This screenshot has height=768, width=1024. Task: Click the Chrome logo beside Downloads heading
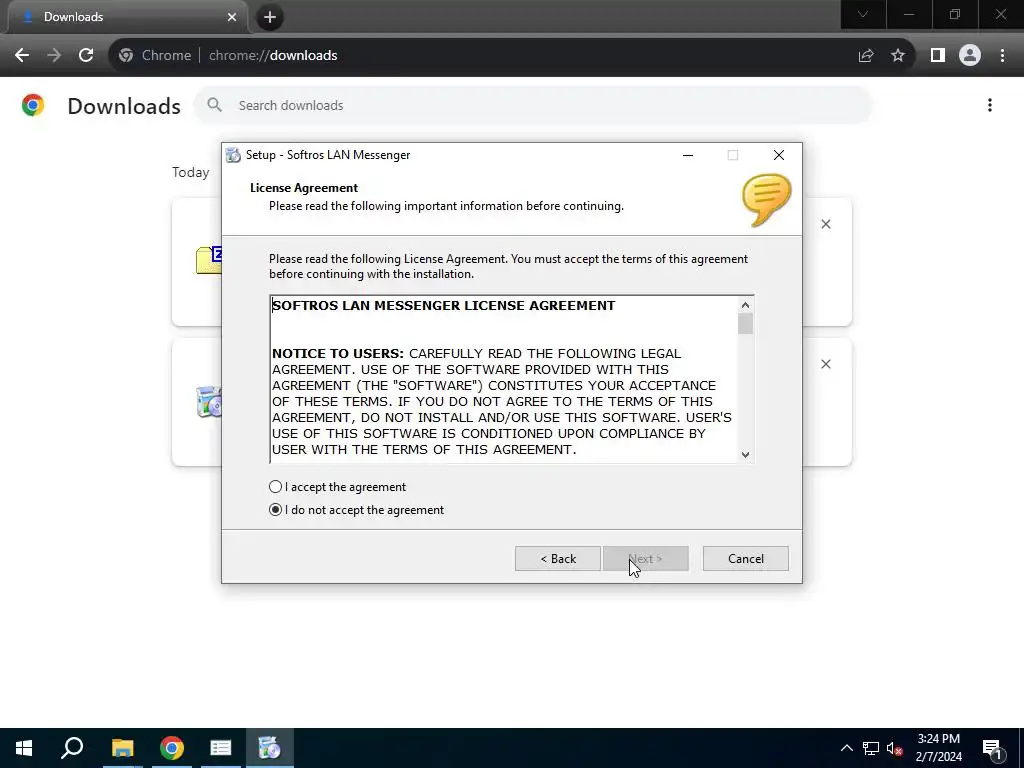33,105
